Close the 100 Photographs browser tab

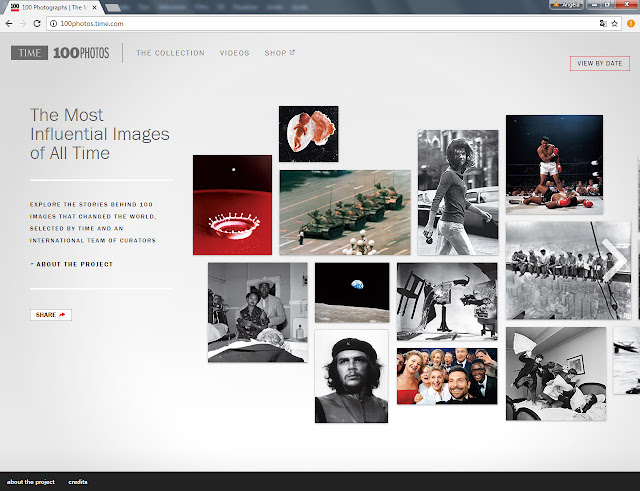[95, 7]
